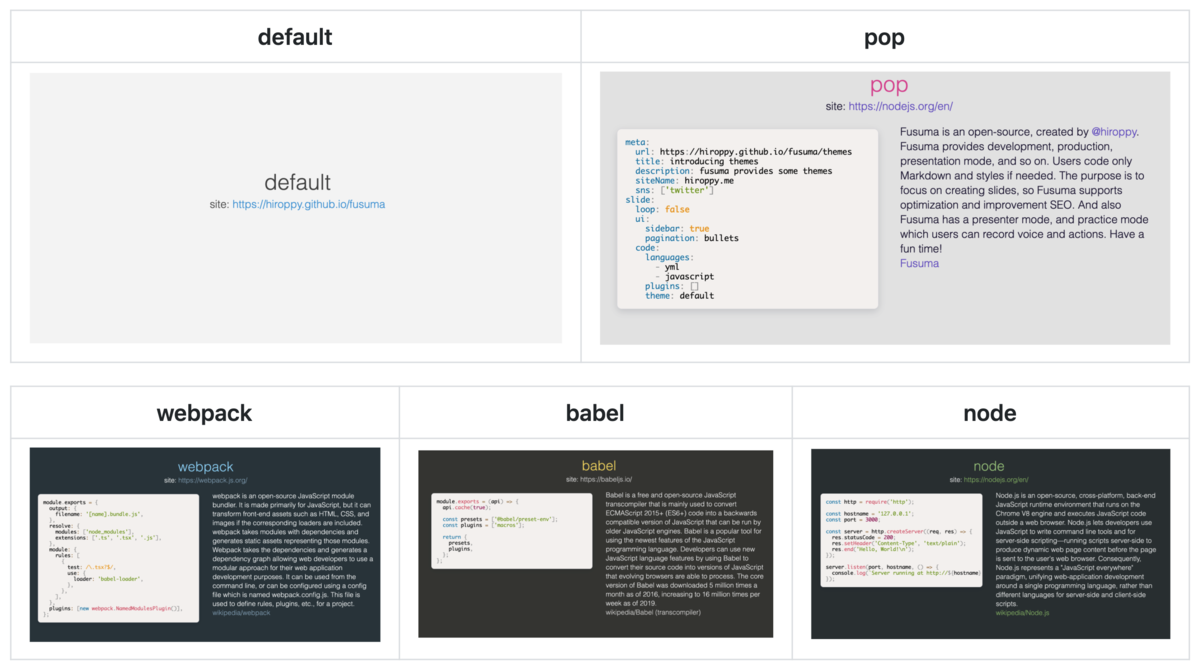This screenshot has width=1200, height=669.
Task: Click the "sns: ['twitter']" code line
Action: tap(675, 190)
